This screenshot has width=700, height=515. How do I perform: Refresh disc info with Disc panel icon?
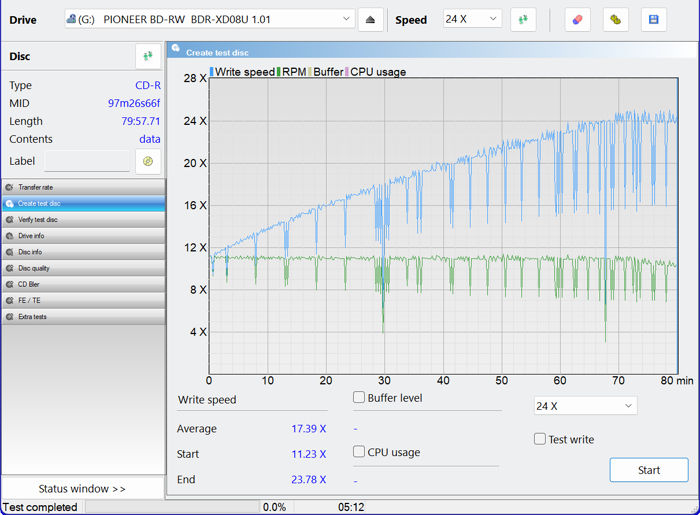(147, 57)
